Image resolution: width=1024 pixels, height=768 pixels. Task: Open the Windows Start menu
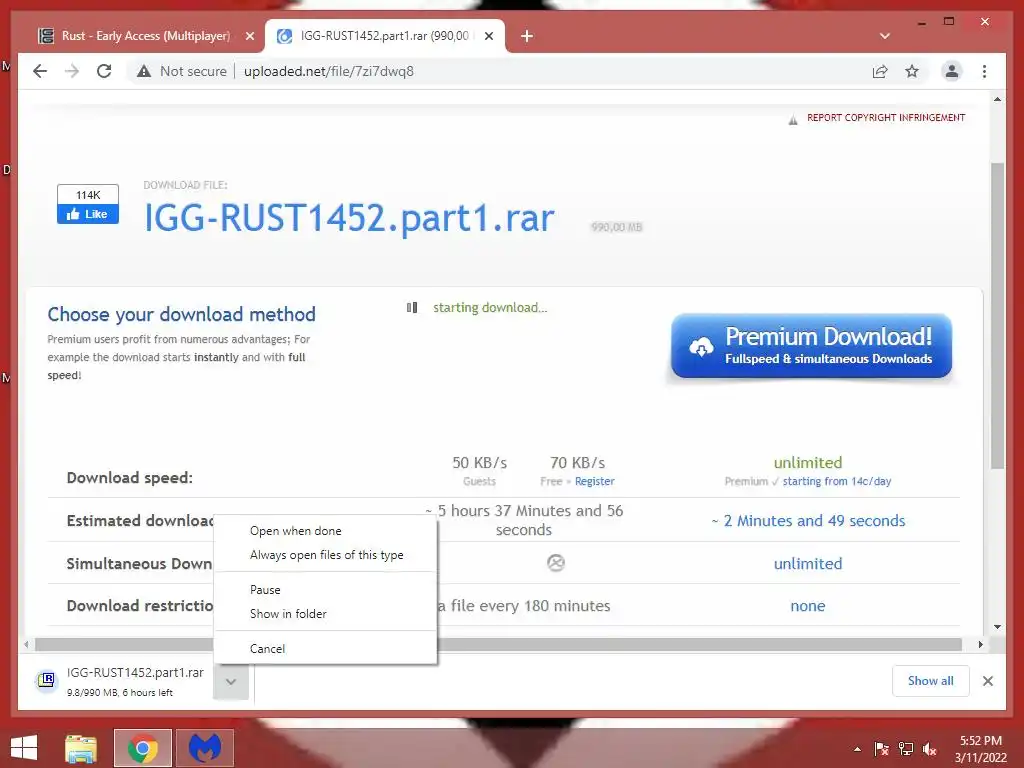[x=24, y=748]
